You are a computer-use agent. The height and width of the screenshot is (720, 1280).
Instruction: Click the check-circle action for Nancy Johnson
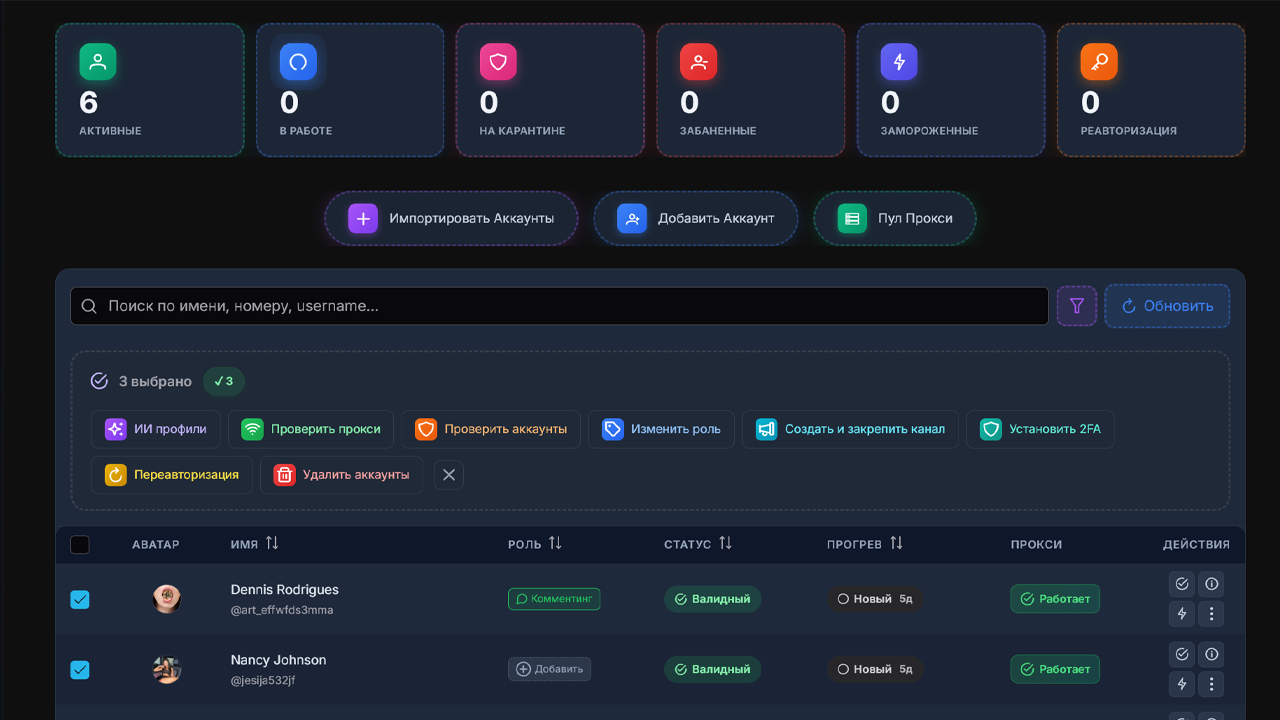point(1182,654)
